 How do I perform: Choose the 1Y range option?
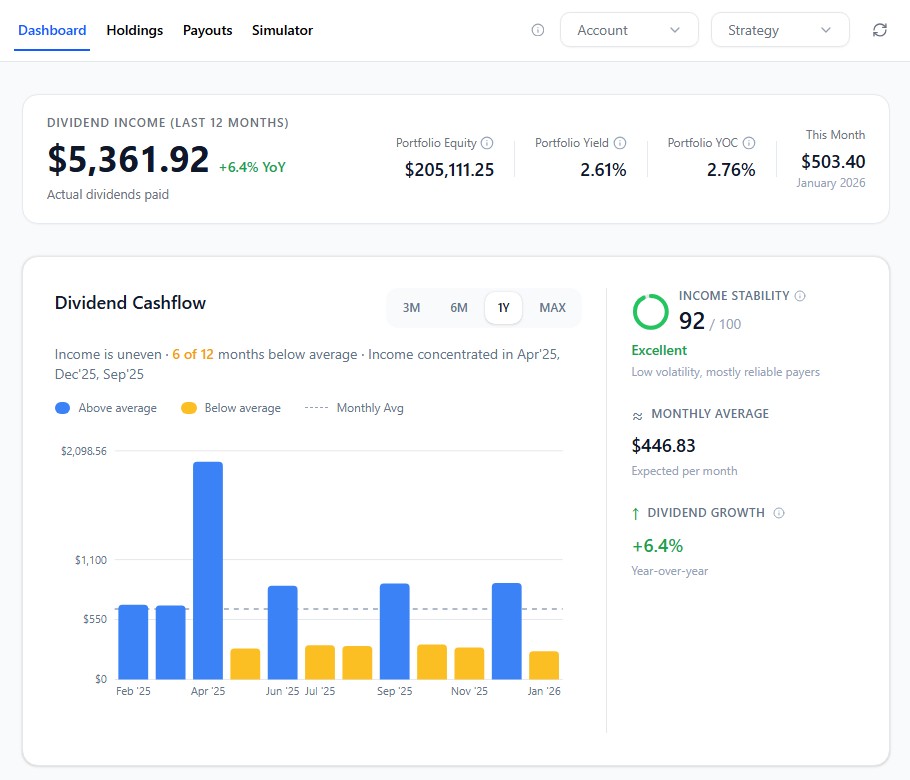[x=504, y=308]
